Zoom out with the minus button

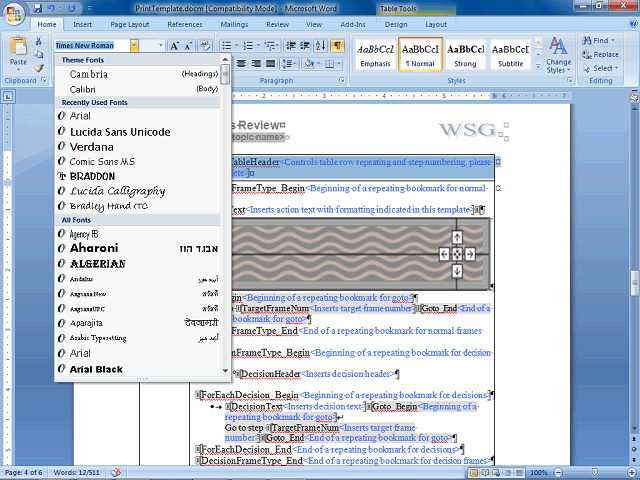click(x=558, y=473)
